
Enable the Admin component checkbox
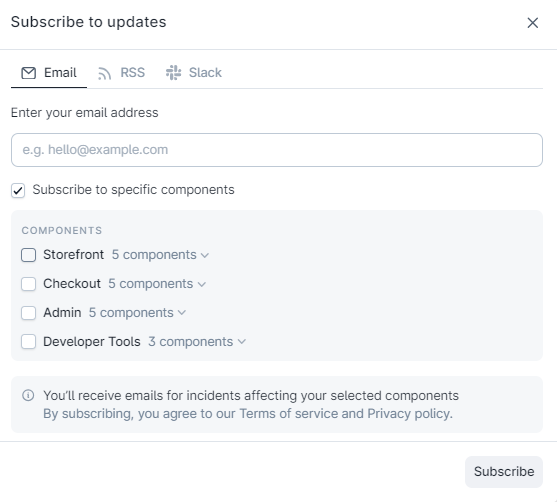click(28, 313)
